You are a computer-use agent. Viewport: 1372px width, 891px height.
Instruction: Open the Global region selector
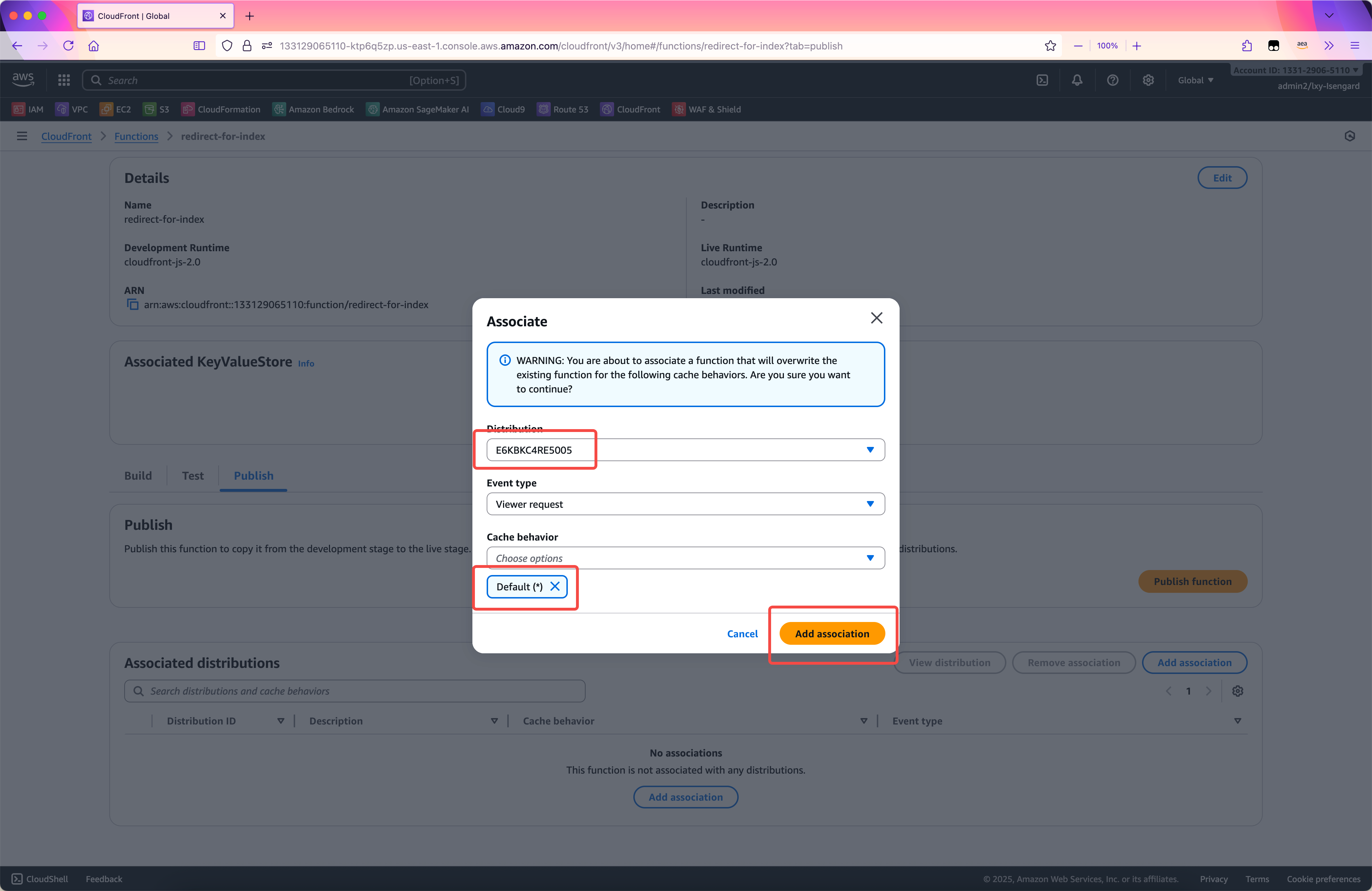click(1195, 80)
